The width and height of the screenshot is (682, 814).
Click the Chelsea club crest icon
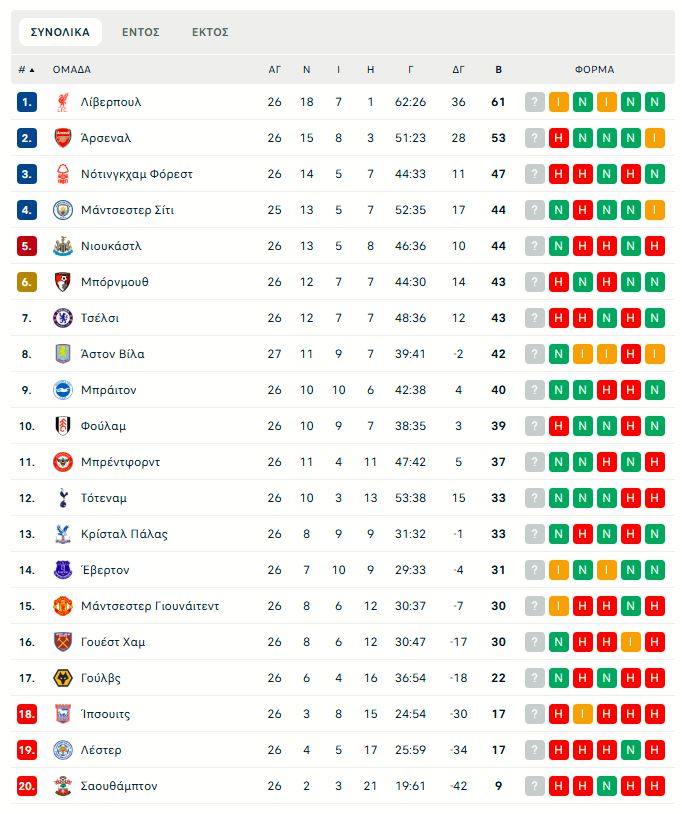tap(62, 318)
